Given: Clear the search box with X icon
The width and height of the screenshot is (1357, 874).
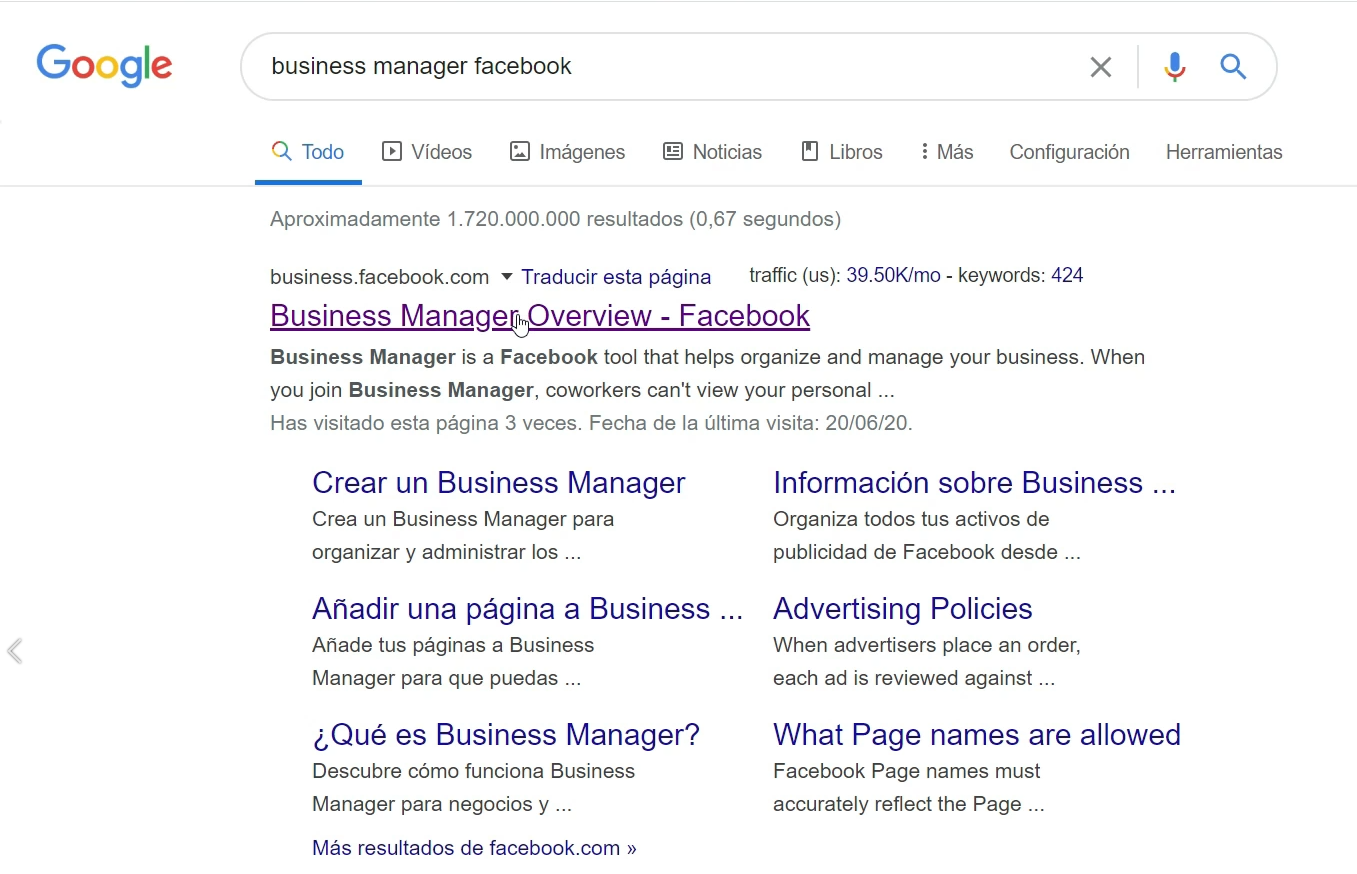Looking at the screenshot, I should click(1100, 67).
